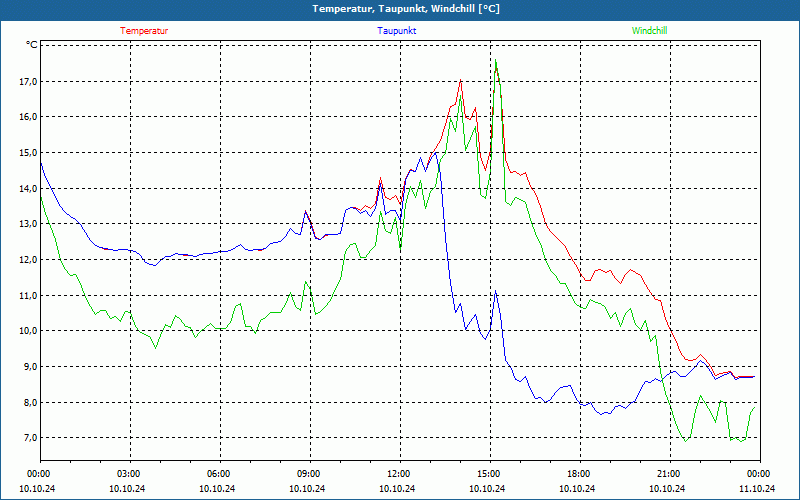Click the 15:00 time axis label
Screen dimensions: 800x500
point(488,473)
